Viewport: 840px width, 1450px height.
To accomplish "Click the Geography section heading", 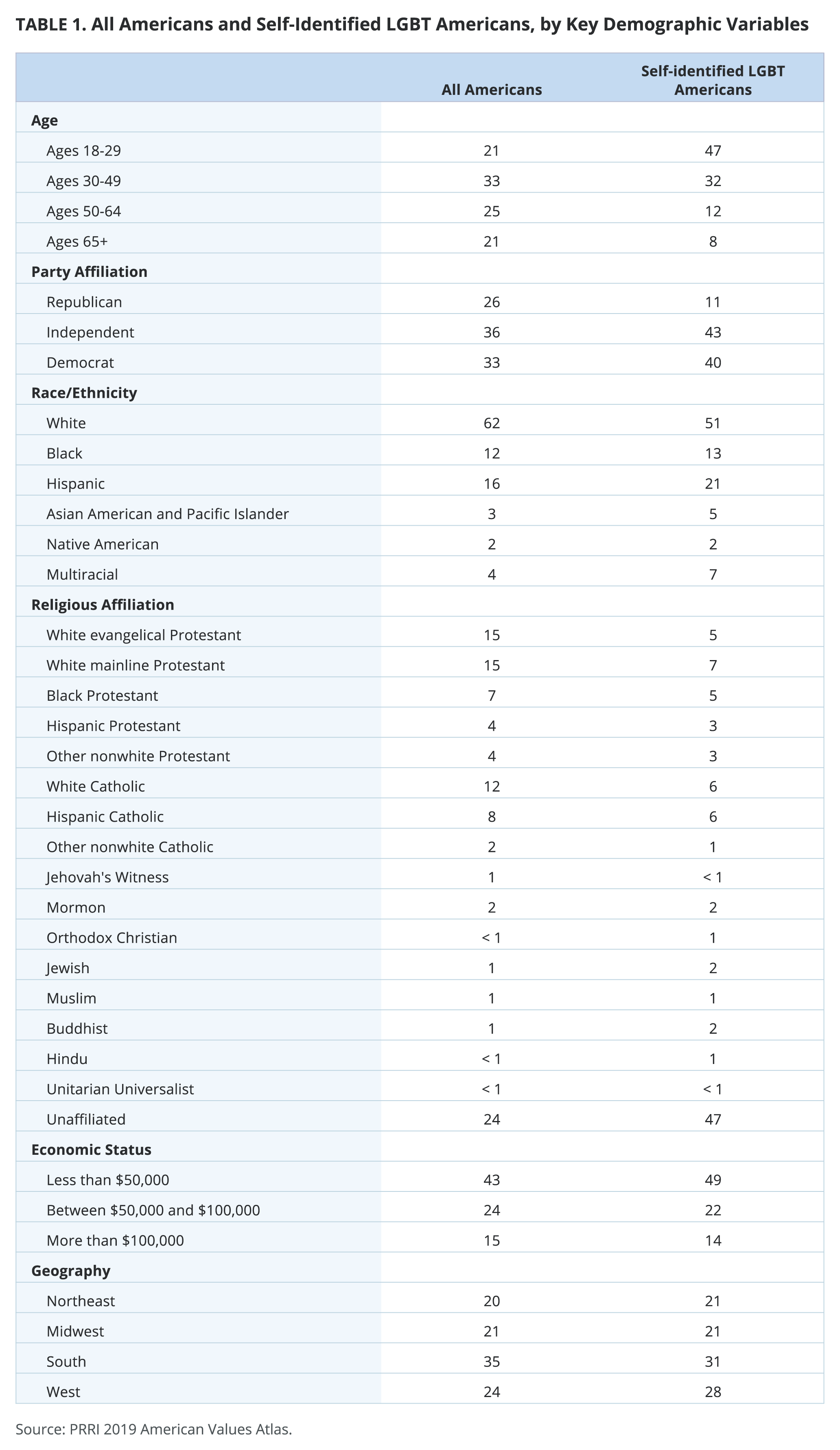I will [70, 1270].
